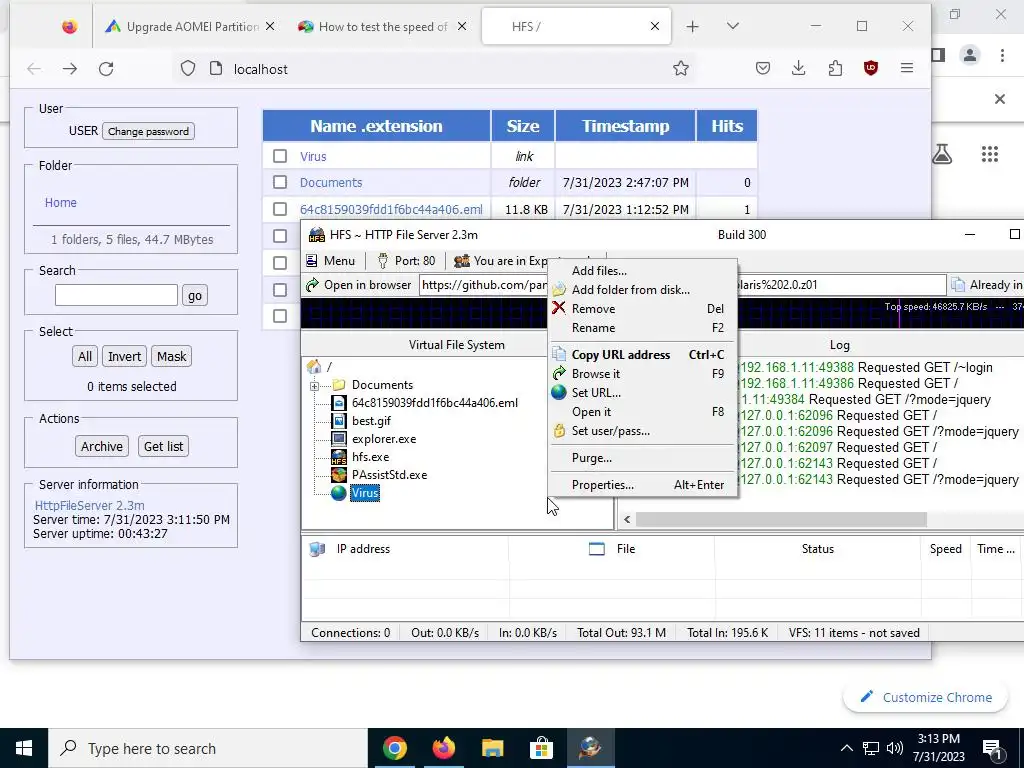Choose 'Add folder from disk...' menu entry
The height and width of the screenshot is (768, 1024).
point(643,289)
